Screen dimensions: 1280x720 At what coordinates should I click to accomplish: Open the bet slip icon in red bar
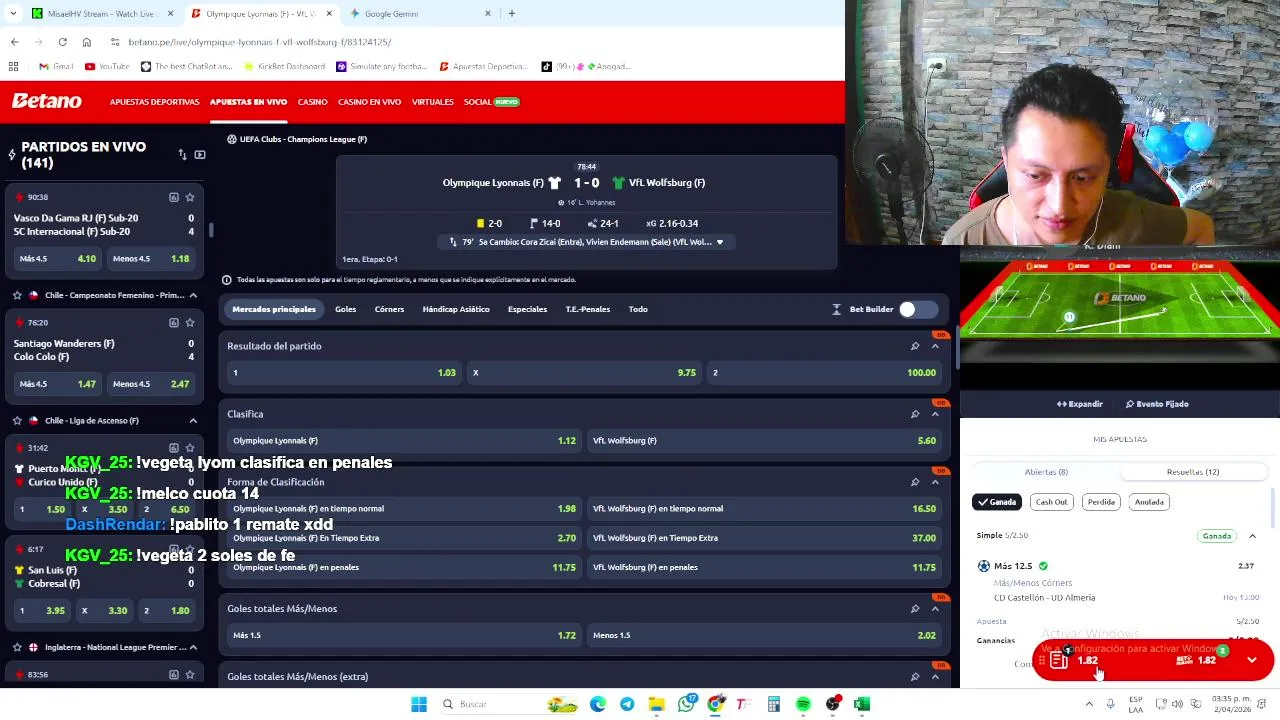pyautogui.click(x=1060, y=660)
